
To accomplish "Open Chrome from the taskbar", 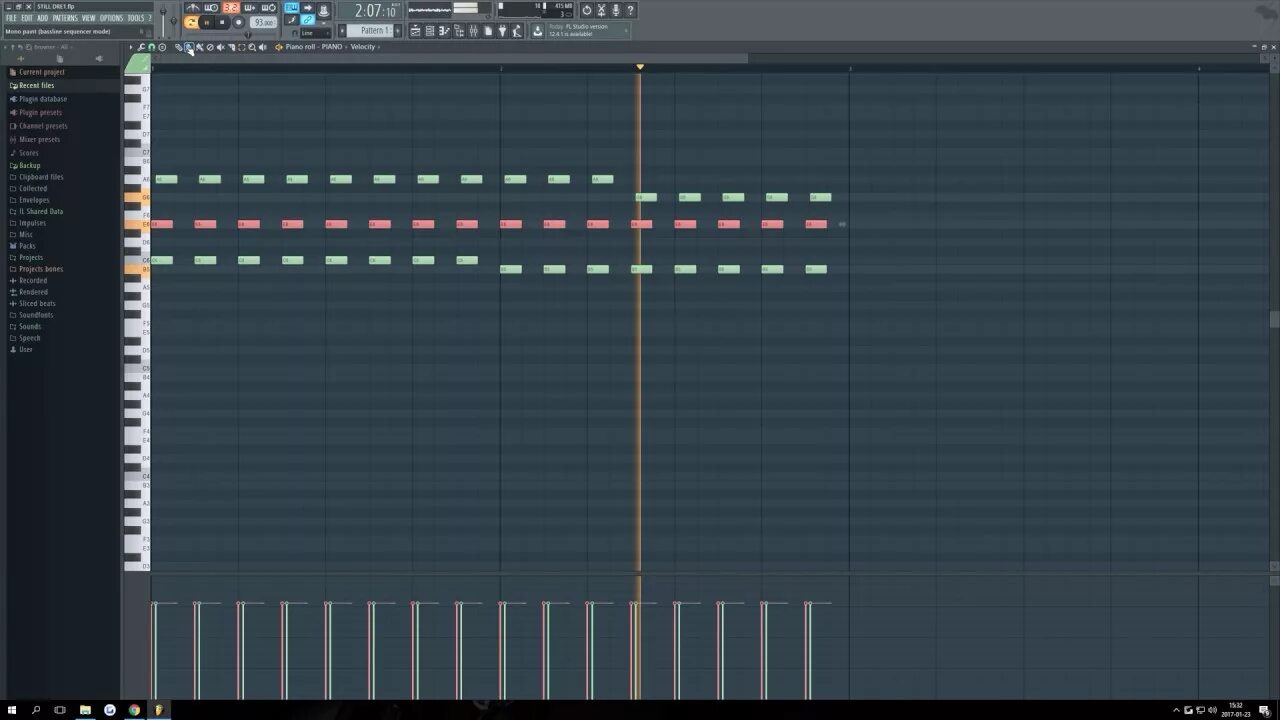I will tap(134, 710).
